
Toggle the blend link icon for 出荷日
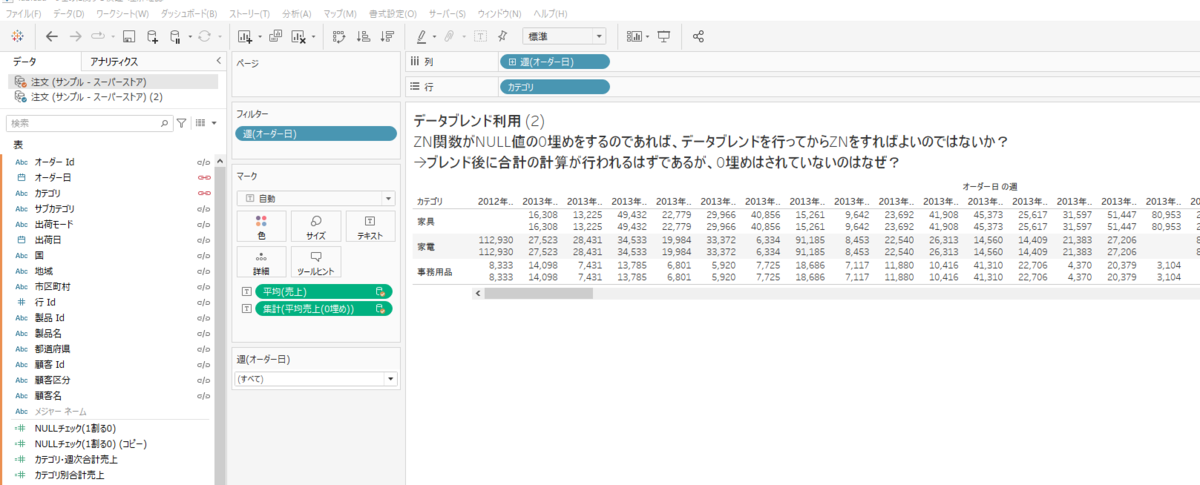pos(203,240)
